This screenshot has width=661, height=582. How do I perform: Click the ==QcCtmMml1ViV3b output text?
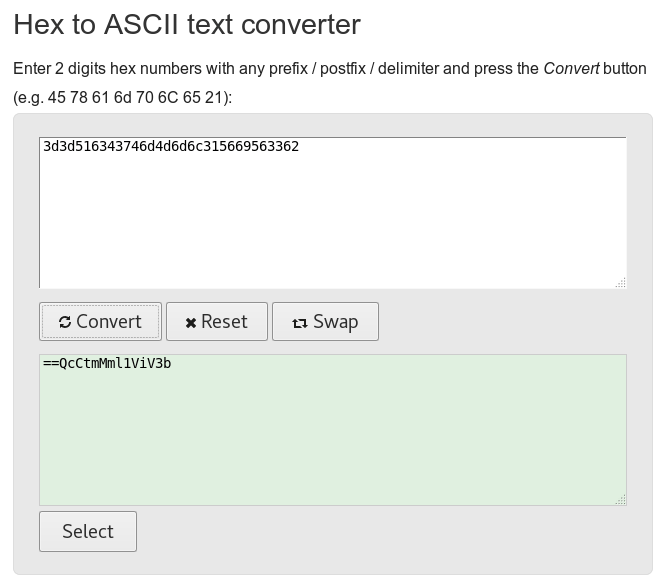click(x=107, y=363)
